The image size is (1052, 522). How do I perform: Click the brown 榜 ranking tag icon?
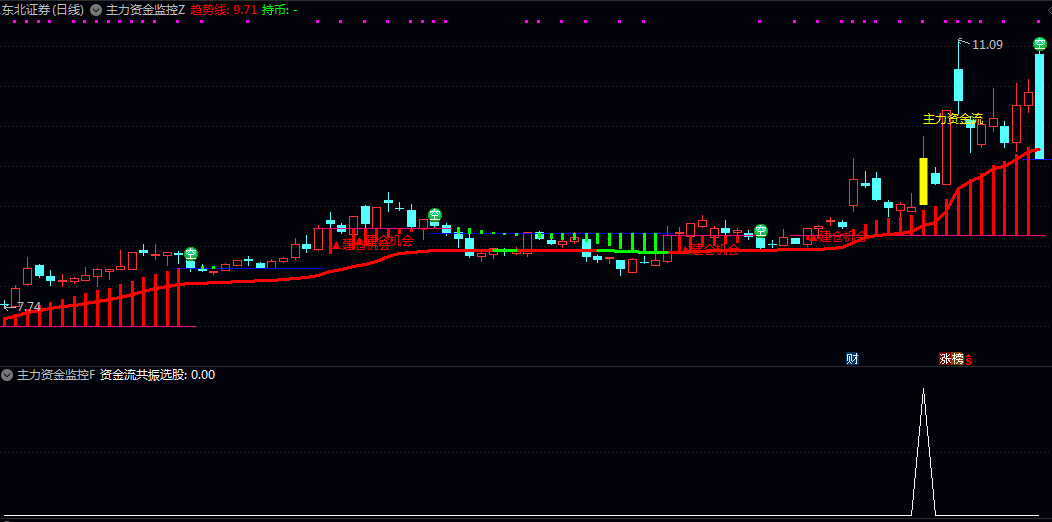tap(958, 359)
